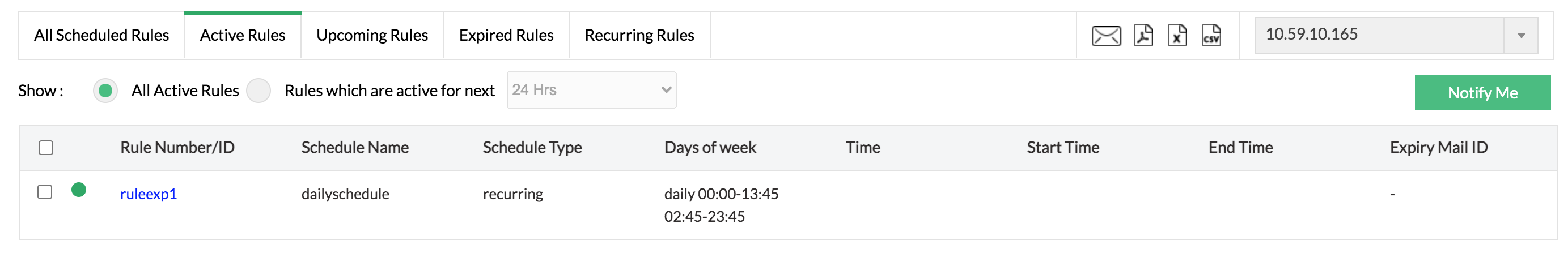Viewport: 1568px width, 266px height.
Task: Click the Schedule Name column header
Action: (355, 148)
